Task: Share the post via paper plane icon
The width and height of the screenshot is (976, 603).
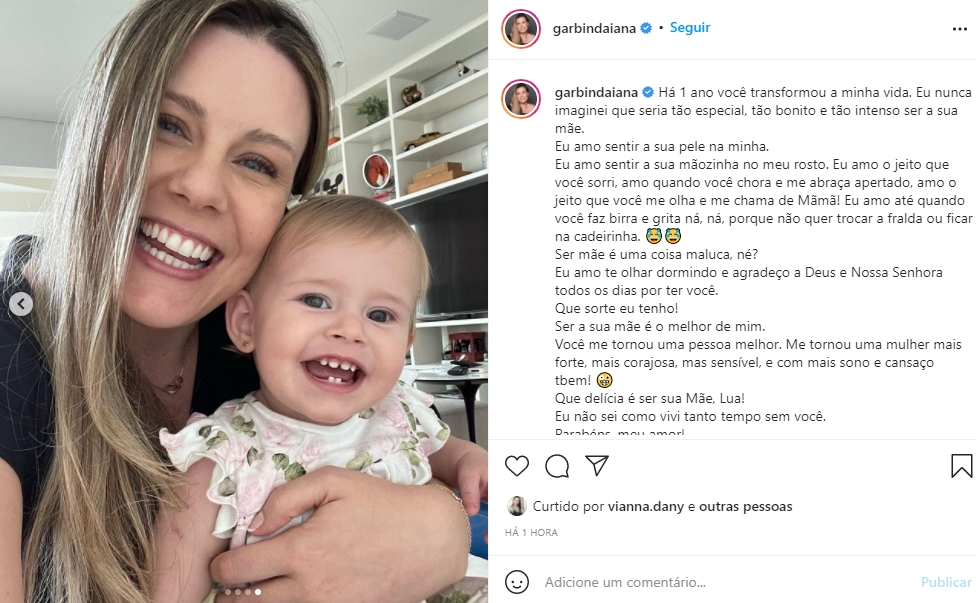Action: click(x=596, y=465)
